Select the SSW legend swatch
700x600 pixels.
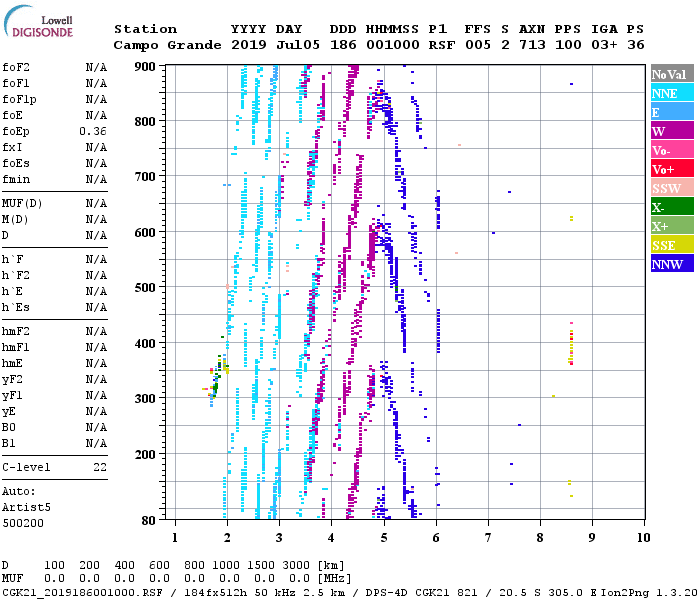point(672,187)
